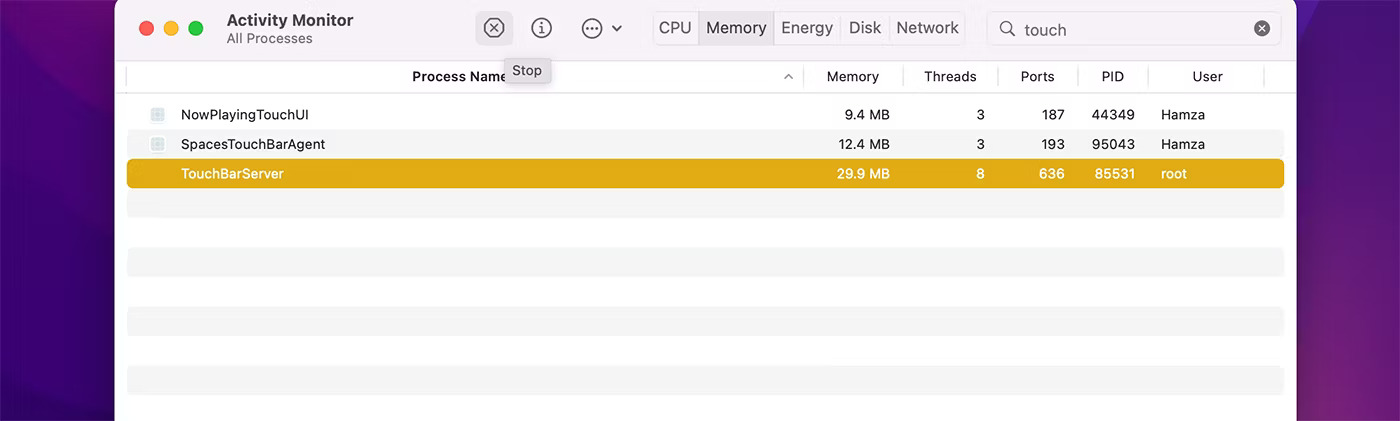Click PID 85531 cell

[x=1113, y=173]
